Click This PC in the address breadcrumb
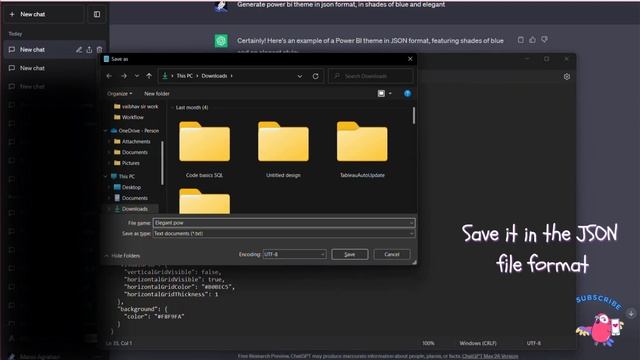 (x=184, y=76)
